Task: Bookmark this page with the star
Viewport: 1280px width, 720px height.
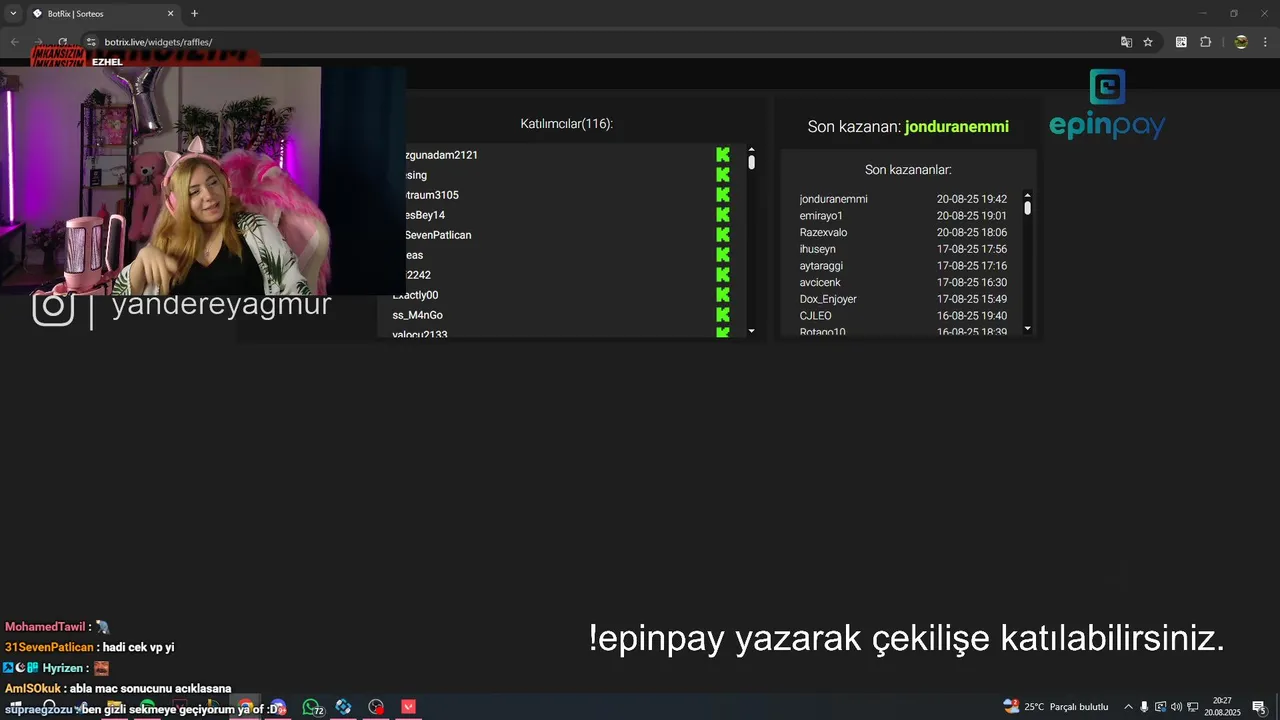Action: (1148, 42)
